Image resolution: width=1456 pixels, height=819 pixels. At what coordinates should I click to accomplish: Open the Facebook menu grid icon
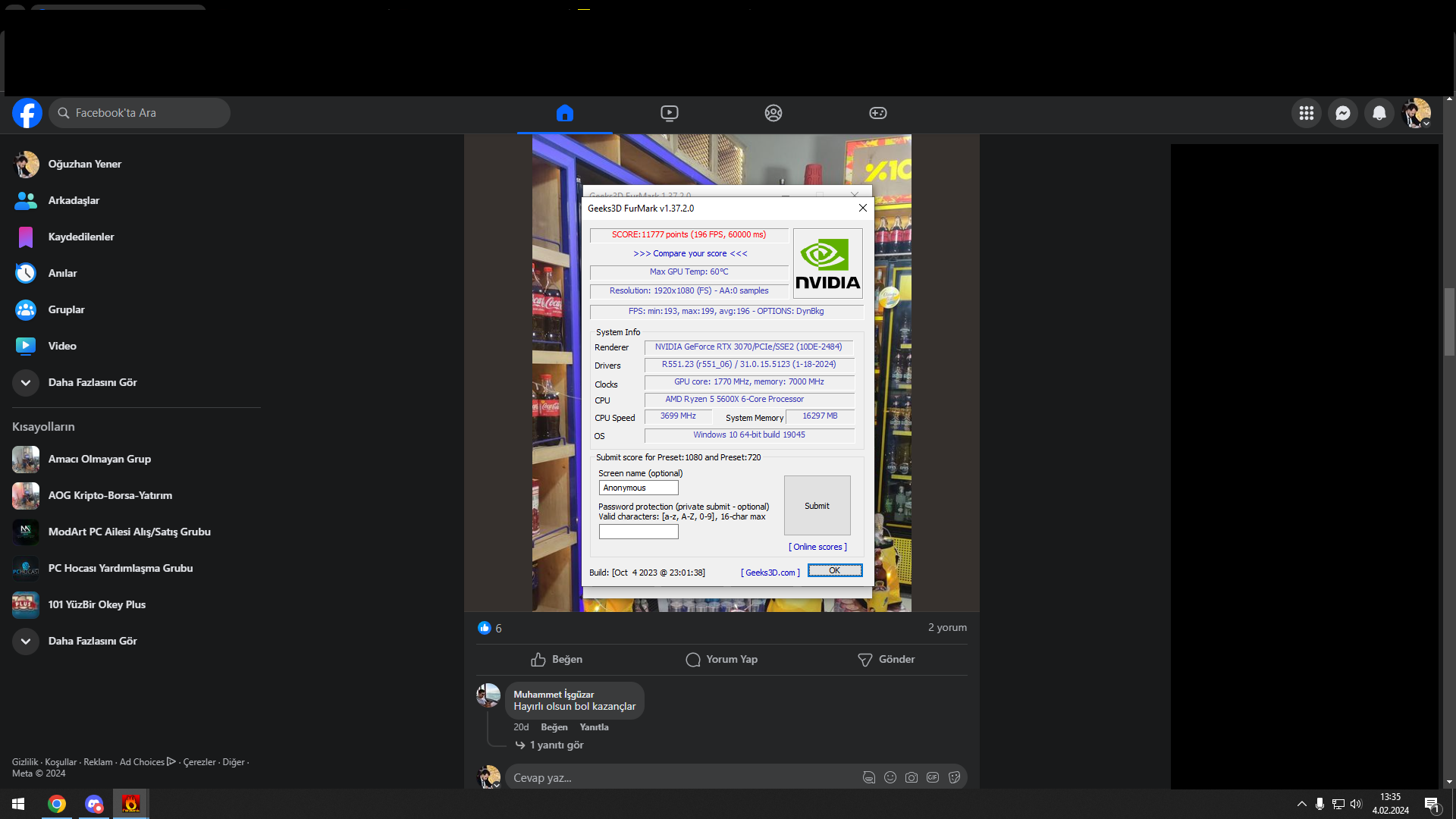[1306, 113]
